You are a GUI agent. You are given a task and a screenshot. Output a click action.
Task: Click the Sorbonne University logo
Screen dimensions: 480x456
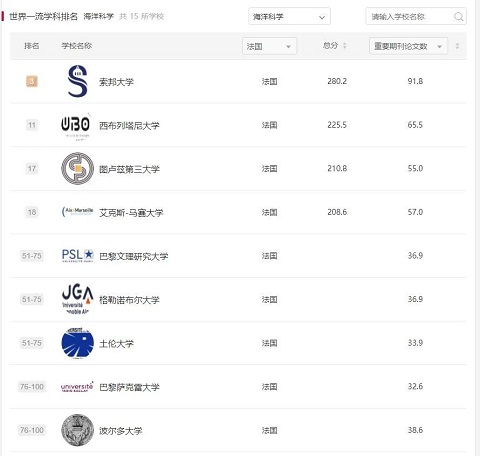pyautogui.click(x=77, y=81)
